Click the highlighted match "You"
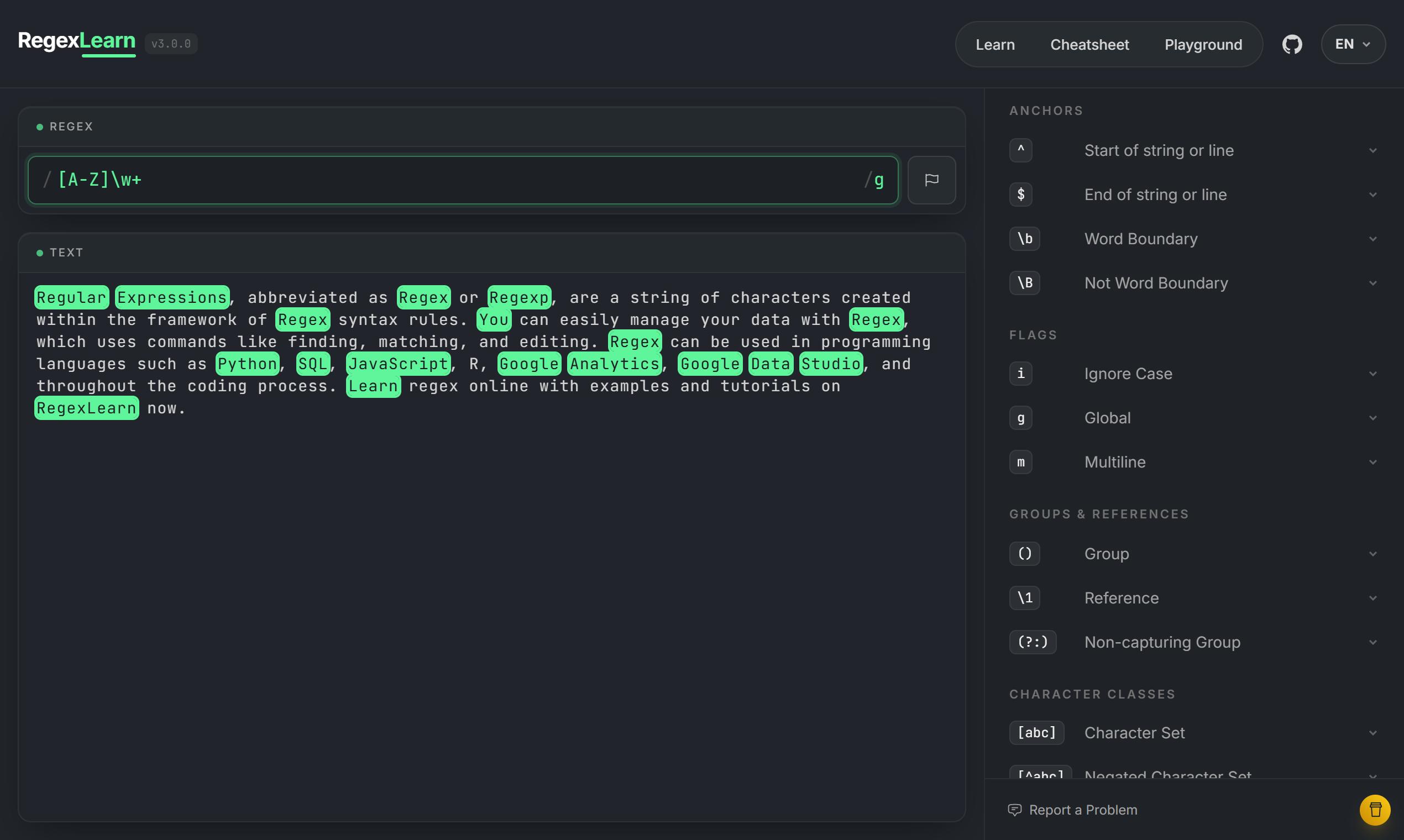The height and width of the screenshot is (840, 1404). click(494, 319)
